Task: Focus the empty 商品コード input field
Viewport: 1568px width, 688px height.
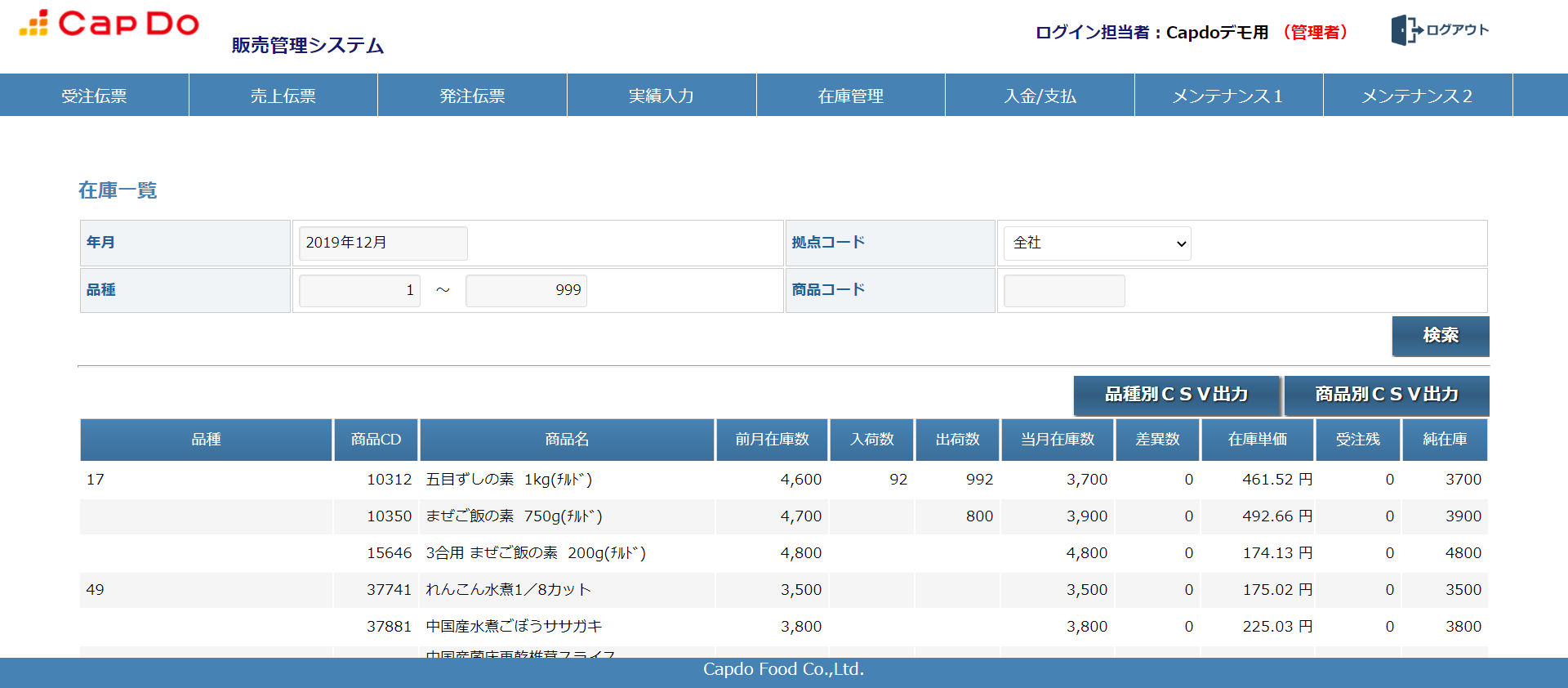Action: click(1063, 291)
